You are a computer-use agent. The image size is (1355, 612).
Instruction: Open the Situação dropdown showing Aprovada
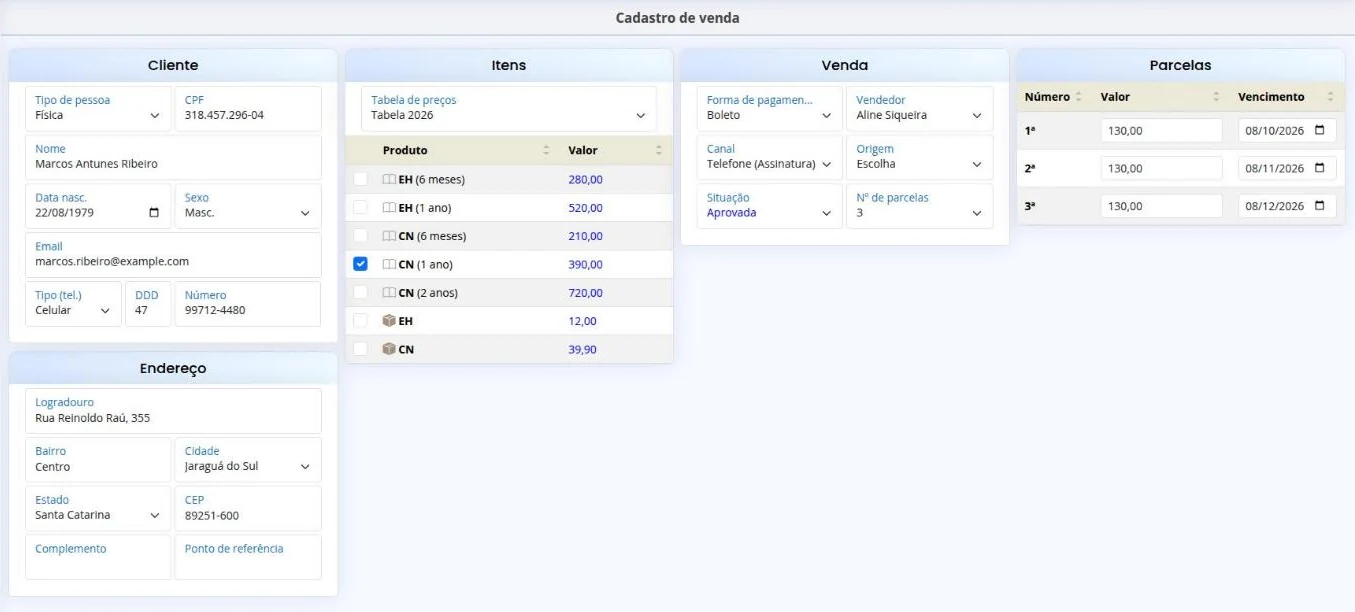click(770, 206)
